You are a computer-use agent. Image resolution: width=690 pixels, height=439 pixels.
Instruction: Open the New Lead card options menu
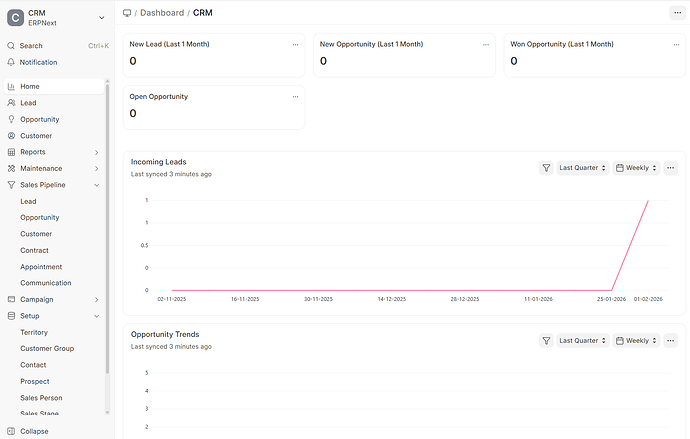click(x=295, y=45)
